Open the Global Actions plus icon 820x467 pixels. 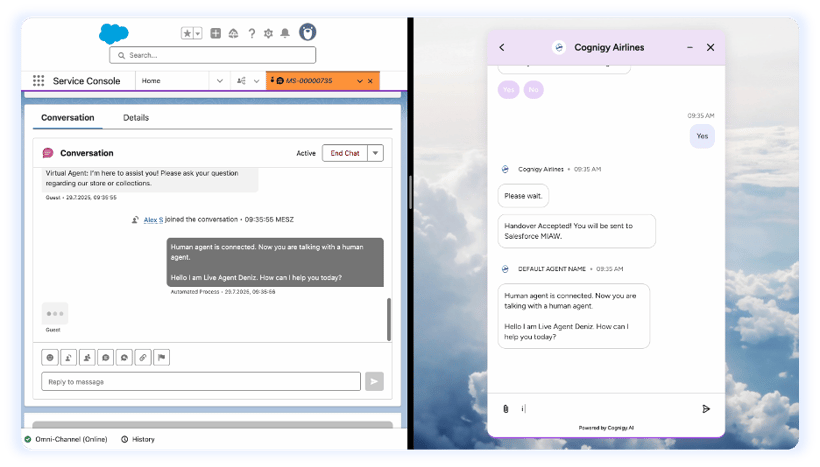point(215,33)
